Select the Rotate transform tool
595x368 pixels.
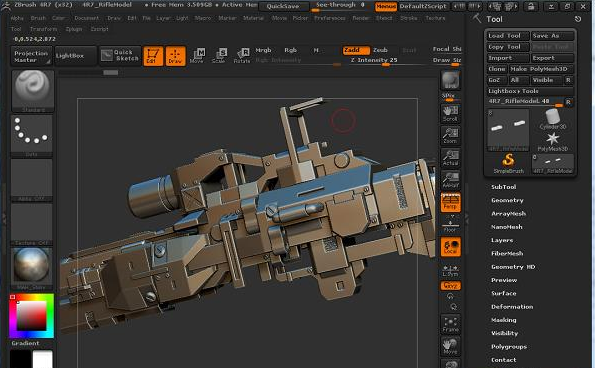pos(242,55)
